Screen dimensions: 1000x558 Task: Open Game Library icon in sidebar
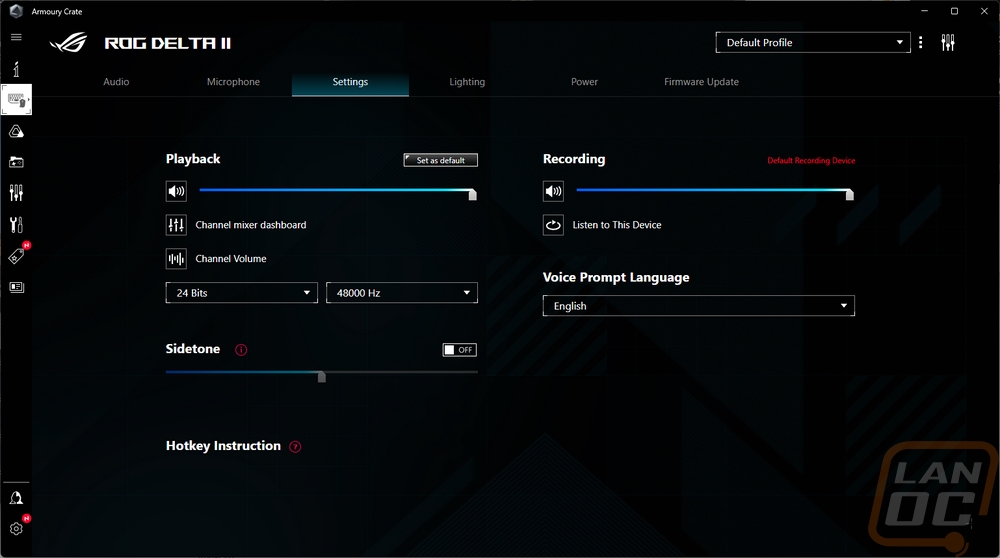[16, 162]
